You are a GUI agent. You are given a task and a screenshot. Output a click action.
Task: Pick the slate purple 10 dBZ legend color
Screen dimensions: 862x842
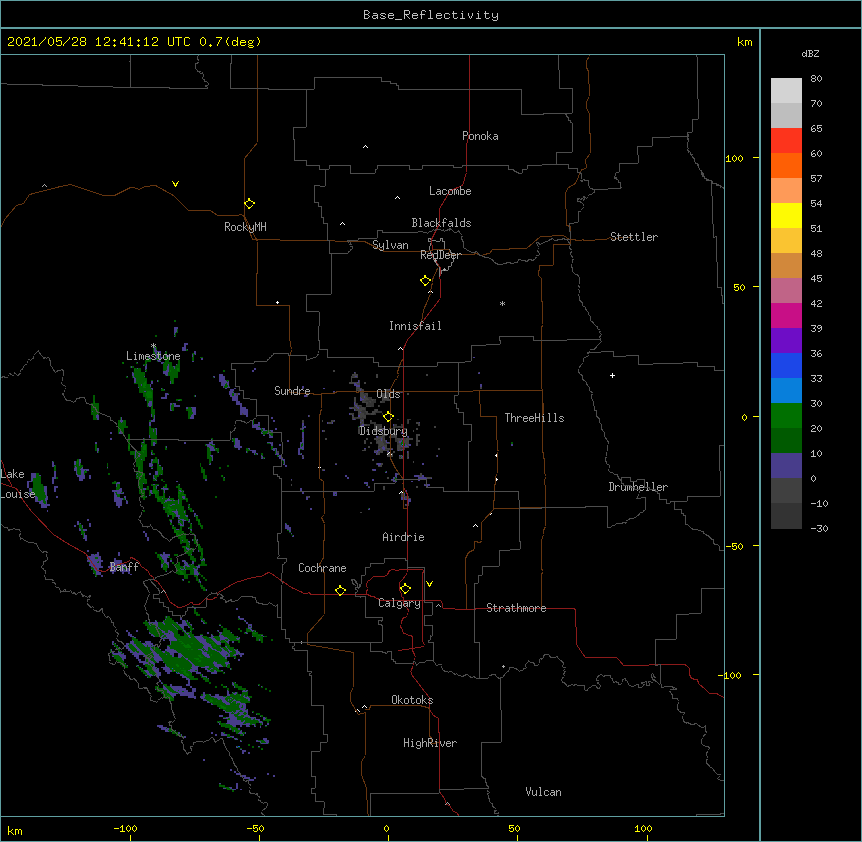tap(786, 466)
